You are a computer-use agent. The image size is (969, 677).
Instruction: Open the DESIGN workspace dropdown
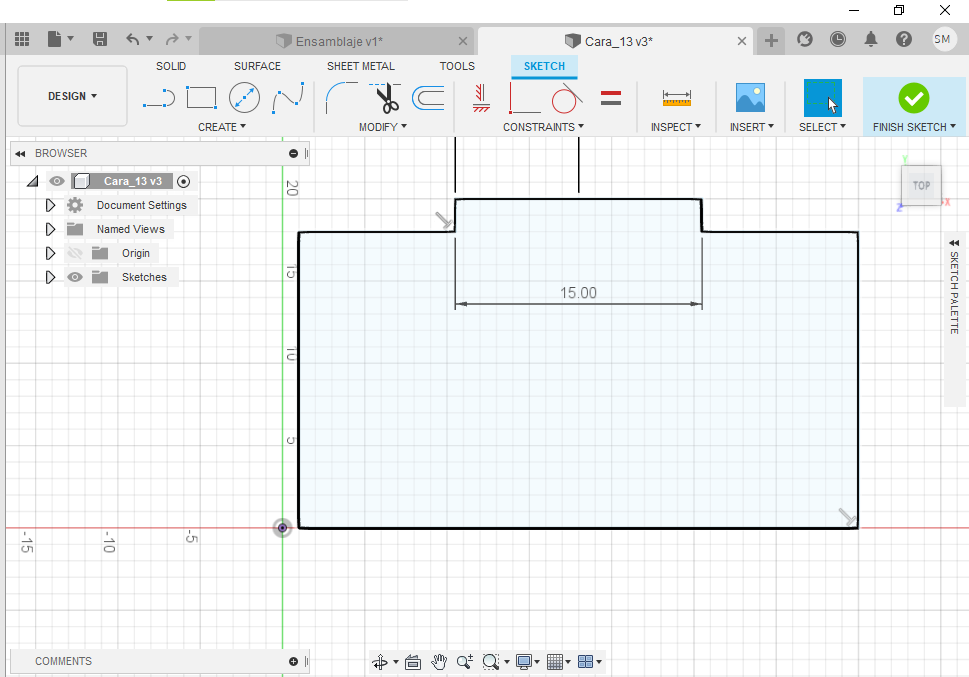pyautogui.click(x=72, y=96)
